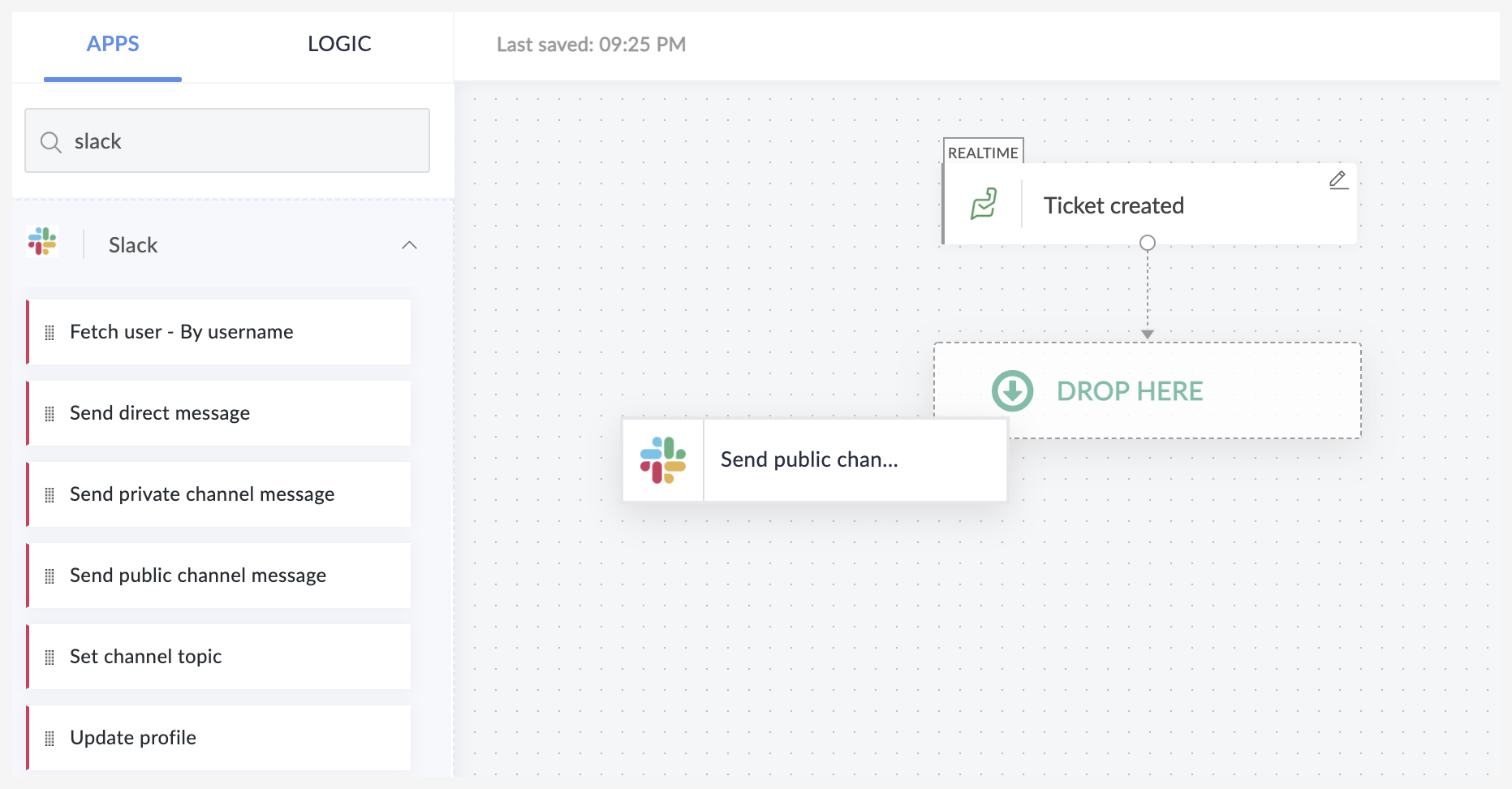The height and width of the screenshot is (789, 1512).
Task: Click the Slack logo in the apps list
Action: (42, 242)
